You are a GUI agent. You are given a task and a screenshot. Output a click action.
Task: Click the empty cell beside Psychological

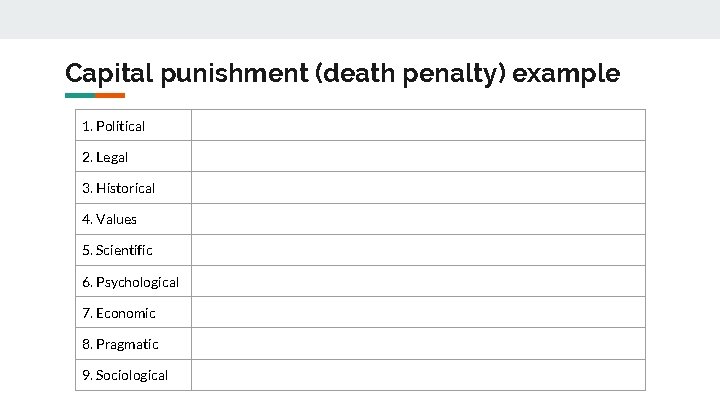coord(418,281)
